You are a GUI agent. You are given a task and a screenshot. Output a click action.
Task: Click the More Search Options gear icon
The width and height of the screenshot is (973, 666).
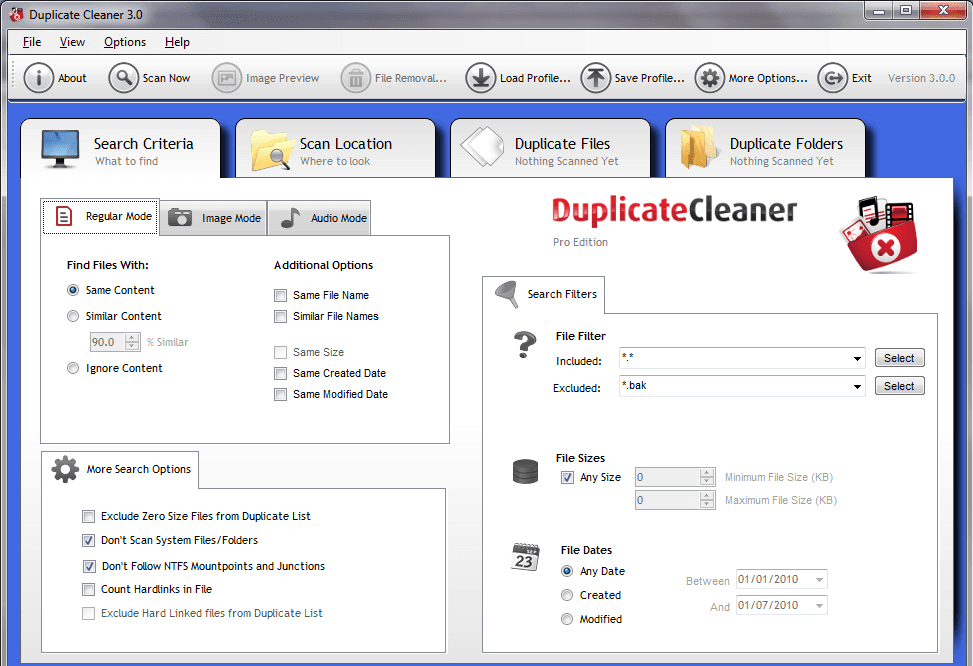pyautogui.click(x=65, y=470)
